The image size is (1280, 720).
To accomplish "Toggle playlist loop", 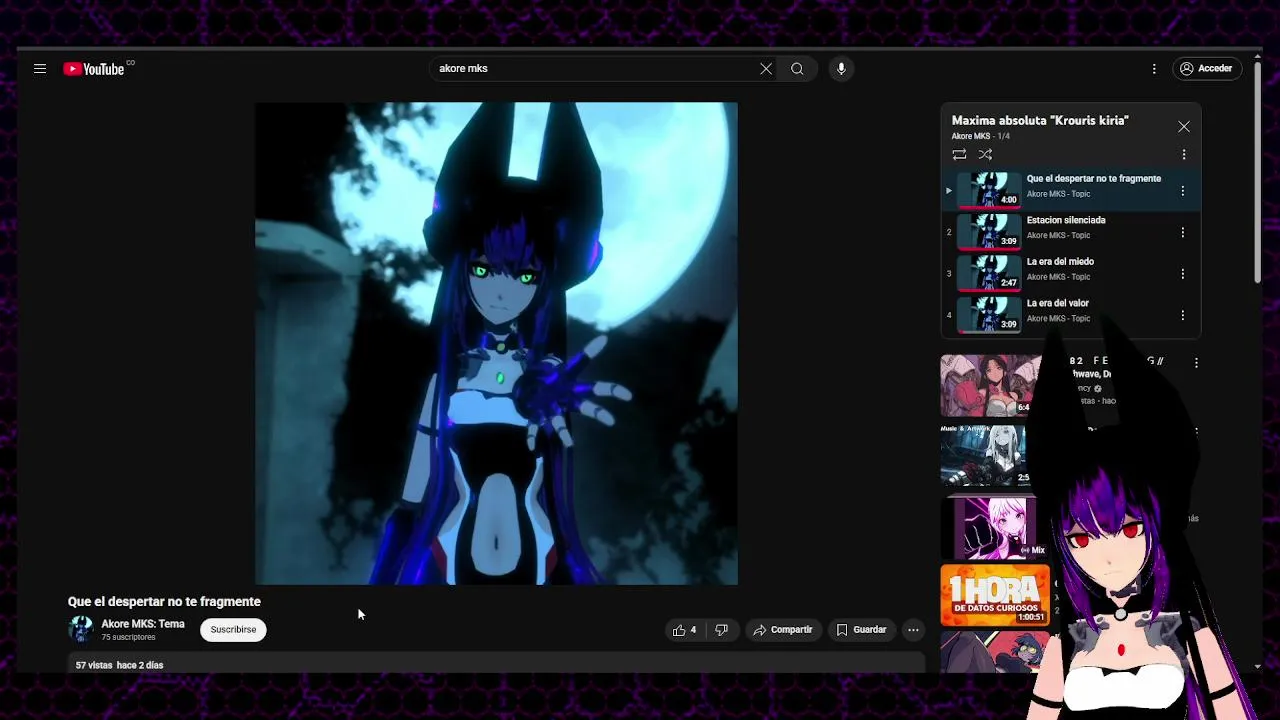I will pyautogui.click(x=959, y=155).
